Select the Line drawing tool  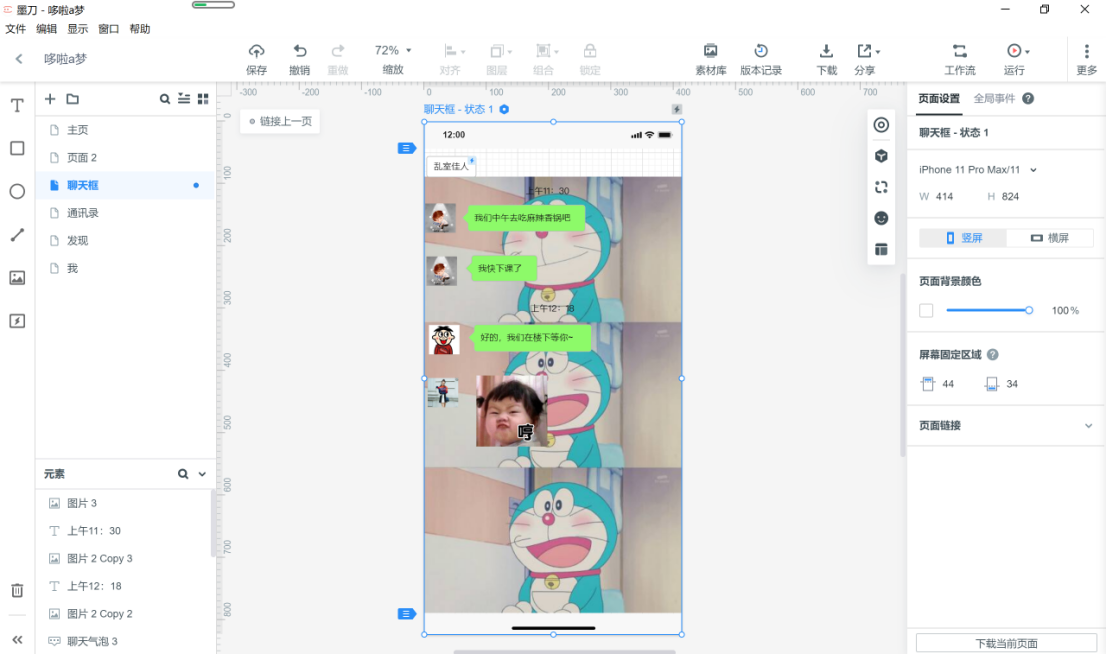[17, 235]
